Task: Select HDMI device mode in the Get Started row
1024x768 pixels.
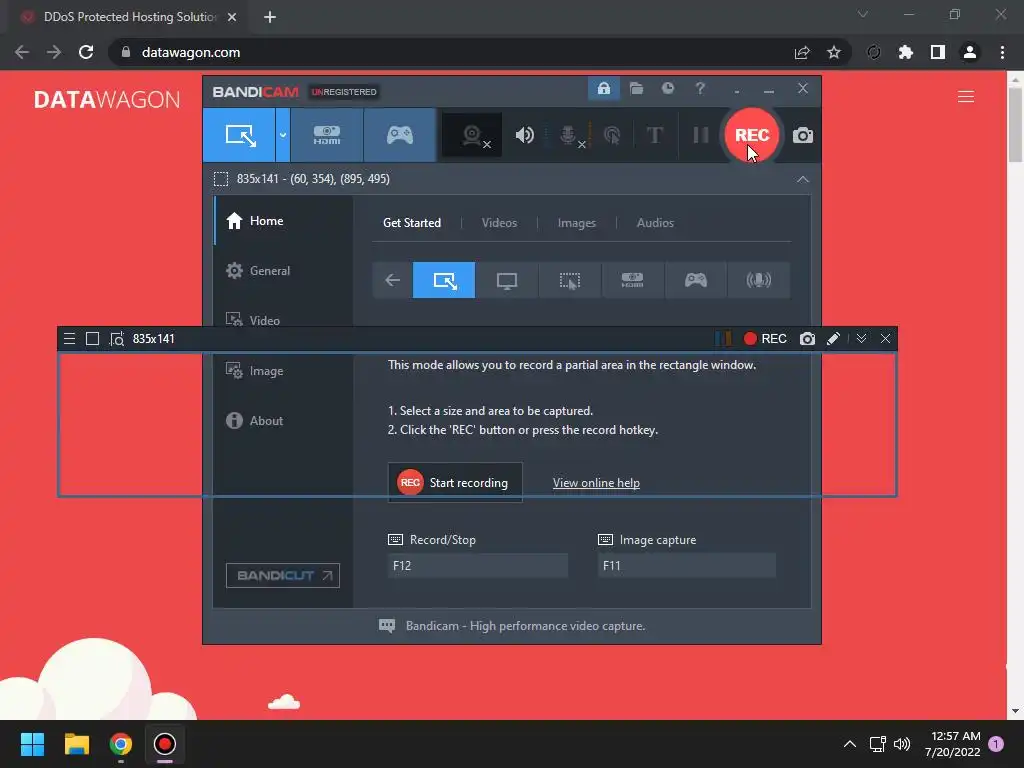Action: click(x=632, y=280)
